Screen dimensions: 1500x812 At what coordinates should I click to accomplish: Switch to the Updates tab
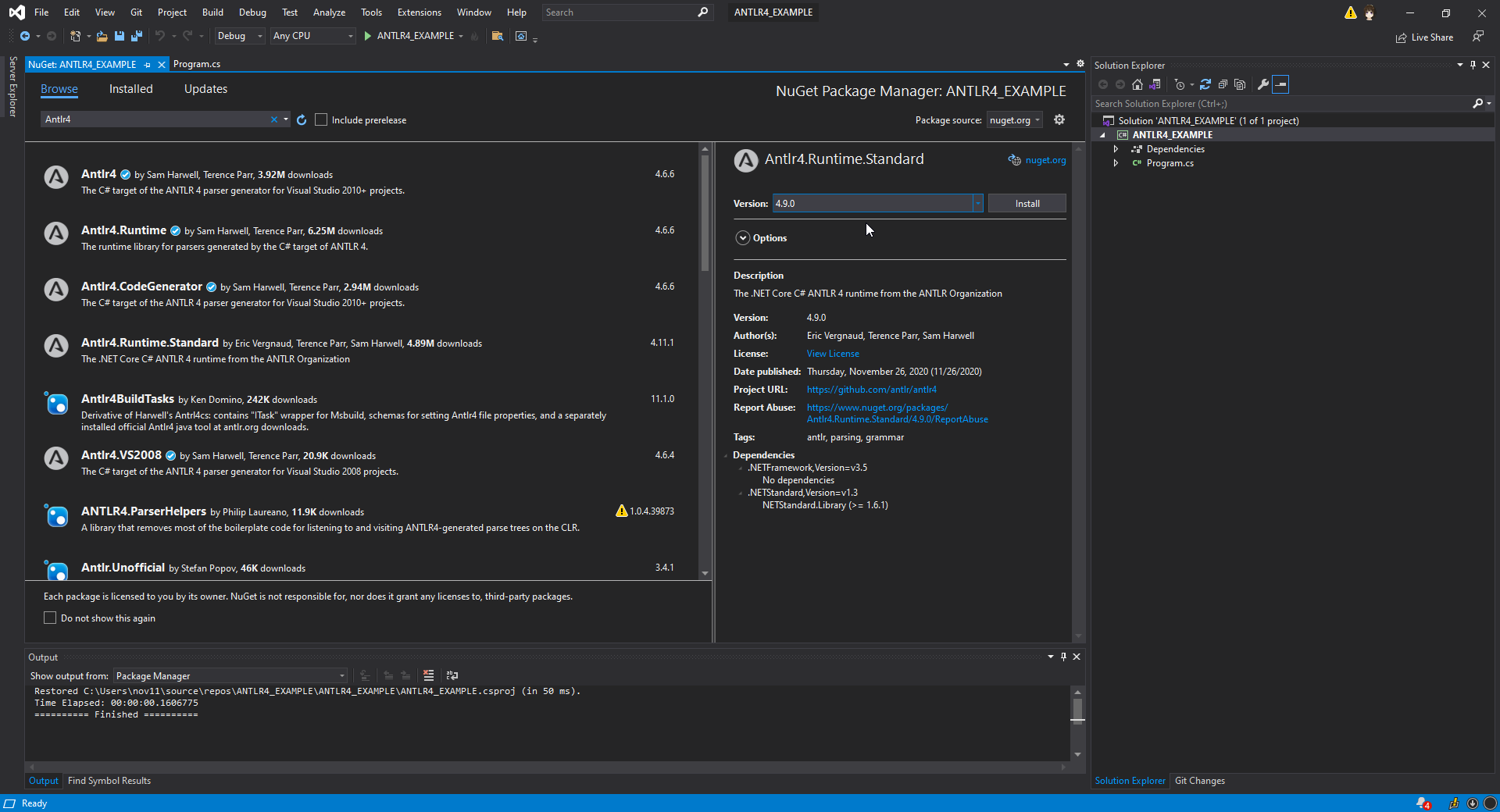(205, 89)
